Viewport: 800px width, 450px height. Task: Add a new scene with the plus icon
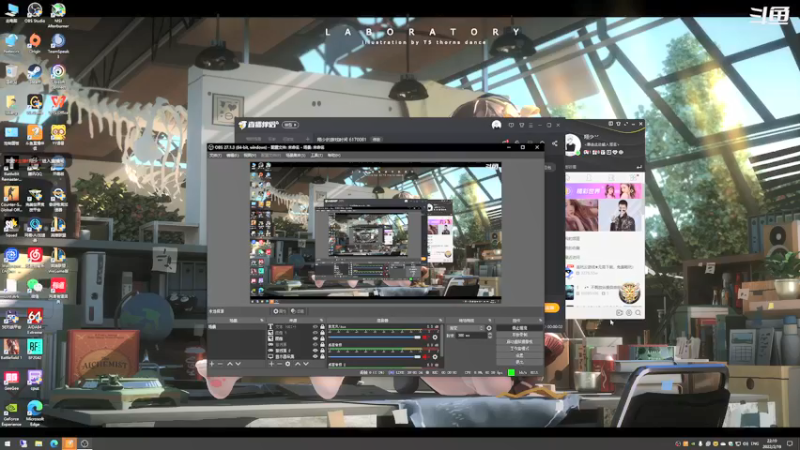click(x=212, y=364)
